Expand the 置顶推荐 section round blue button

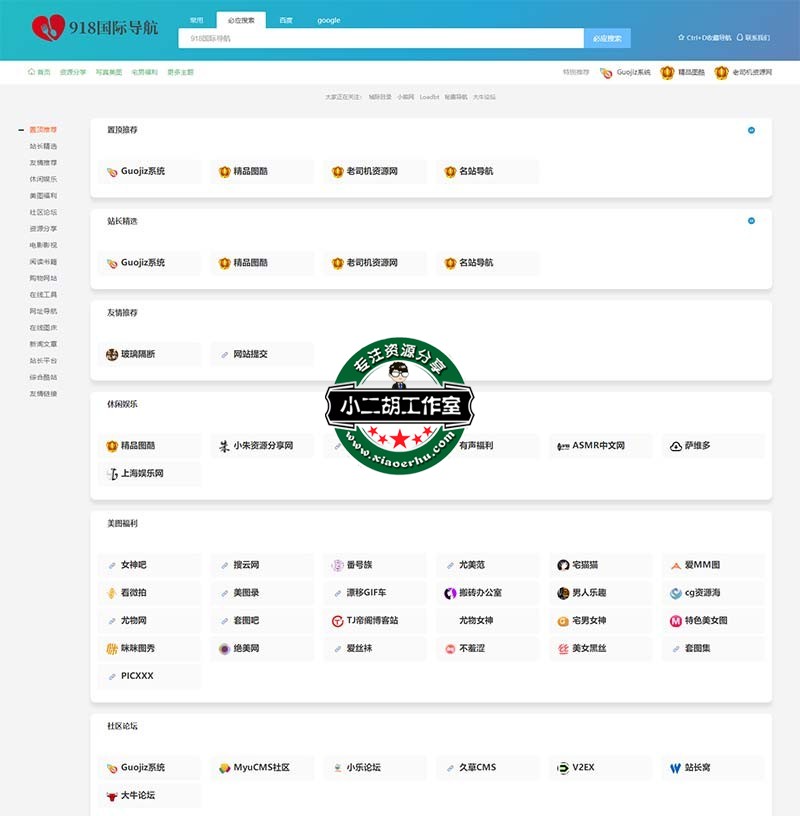pos(751,130)
